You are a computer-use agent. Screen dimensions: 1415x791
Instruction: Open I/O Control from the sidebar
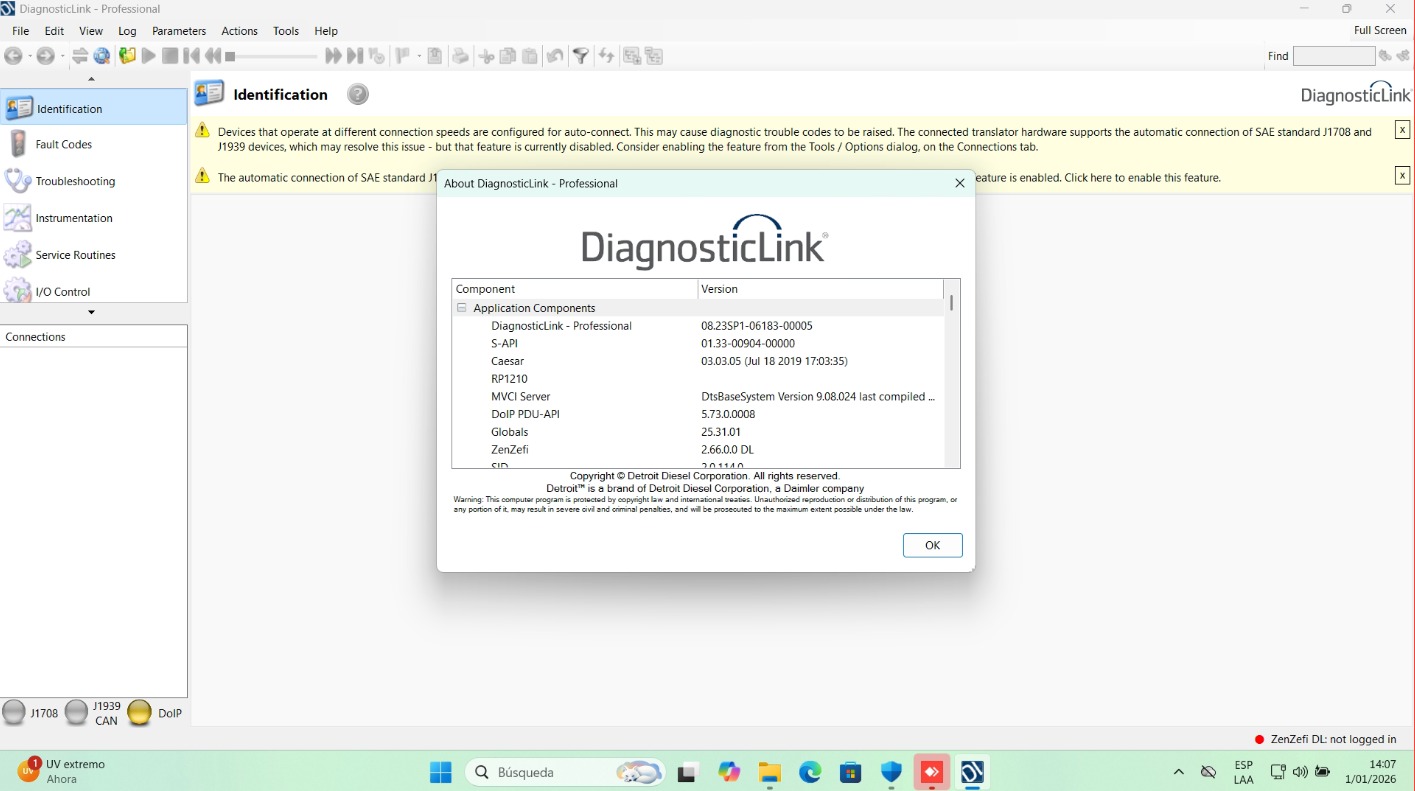coord(94,291)
